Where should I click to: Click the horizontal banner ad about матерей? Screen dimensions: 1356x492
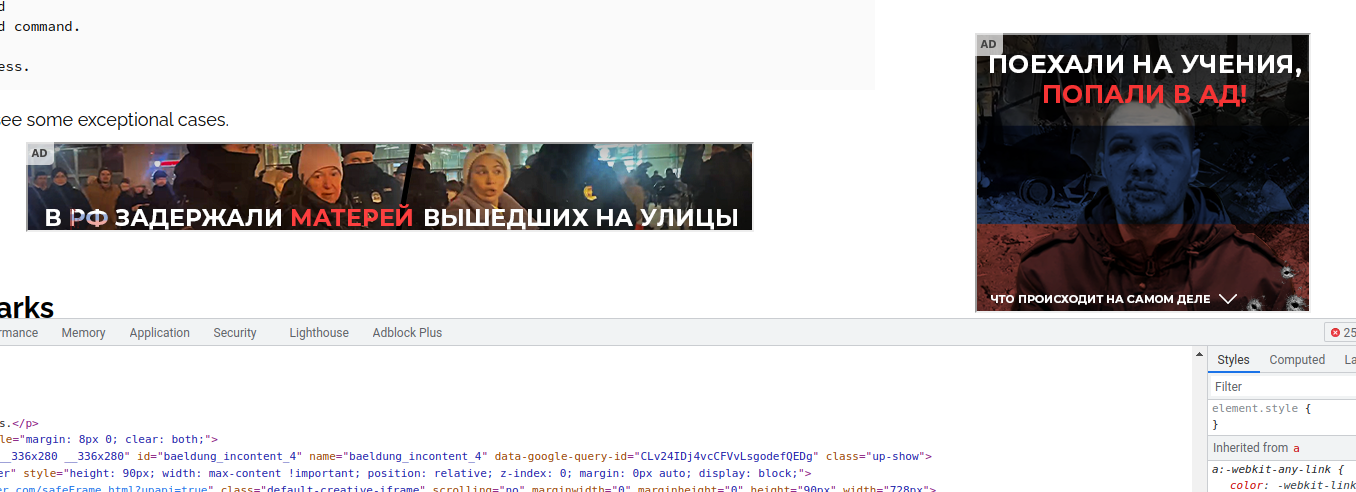[389, 187]
